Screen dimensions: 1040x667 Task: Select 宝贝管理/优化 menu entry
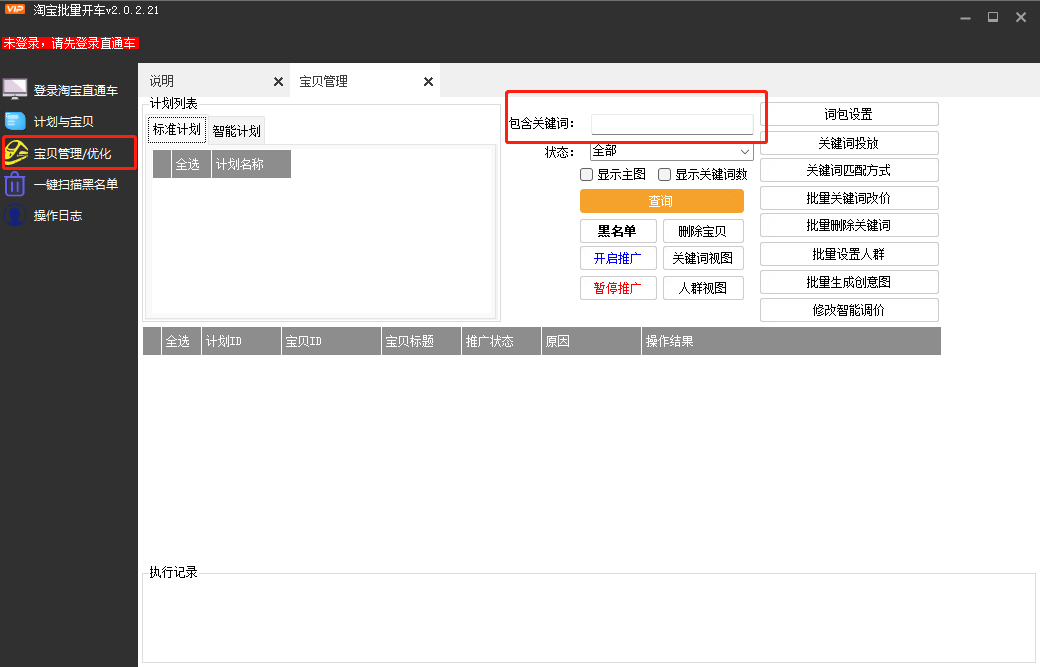72,153
